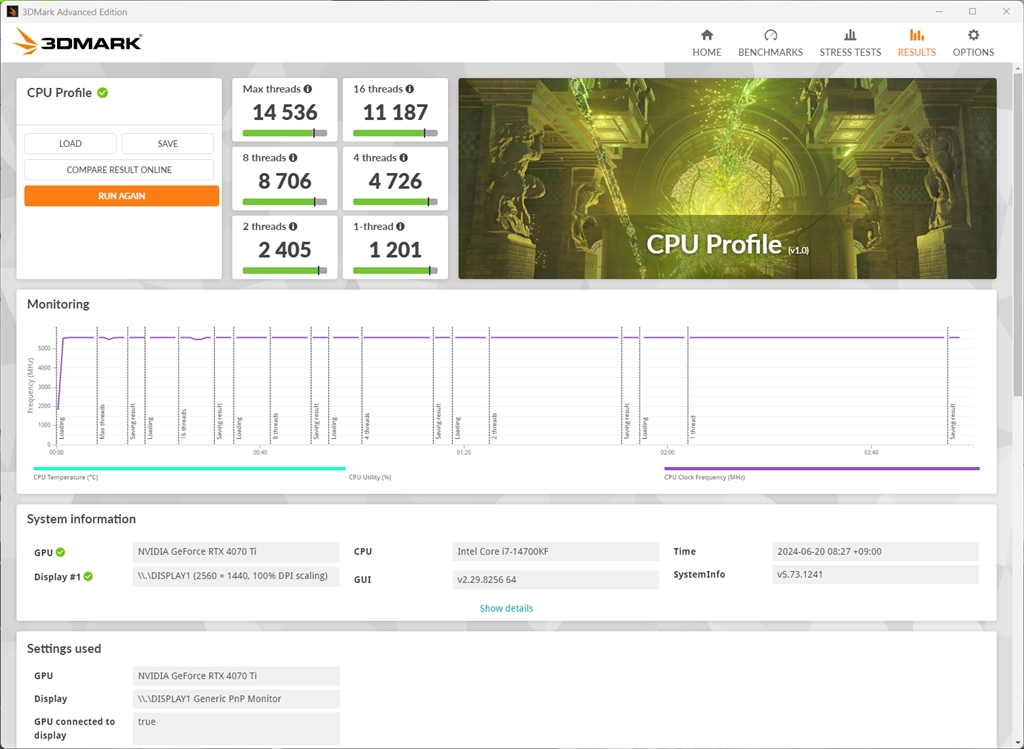
Task: Click the orange Run Again button
Action: click(121, 196)
